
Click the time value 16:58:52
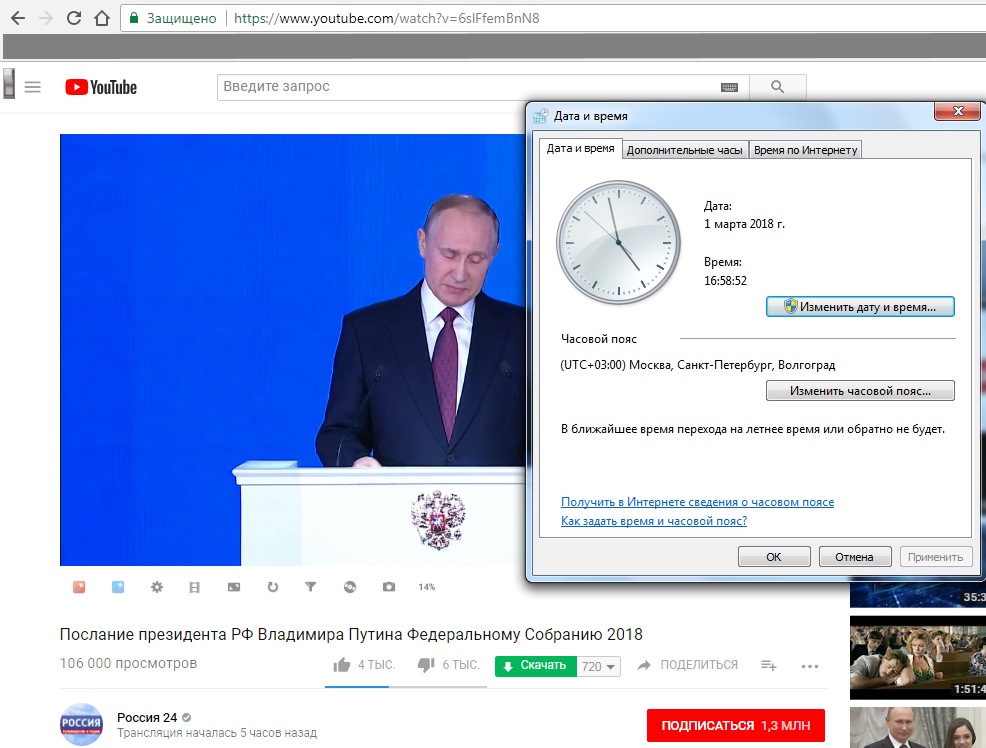point(725,280)
